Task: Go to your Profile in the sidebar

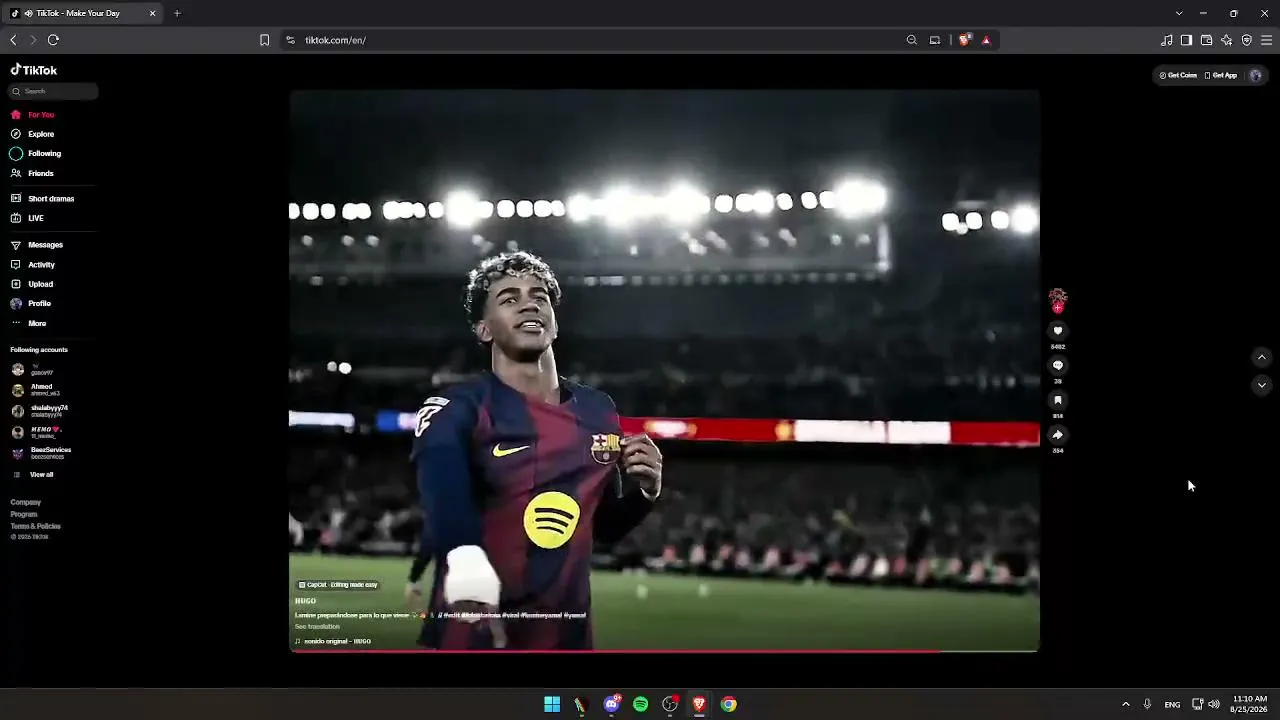Action: pos(31,304)
